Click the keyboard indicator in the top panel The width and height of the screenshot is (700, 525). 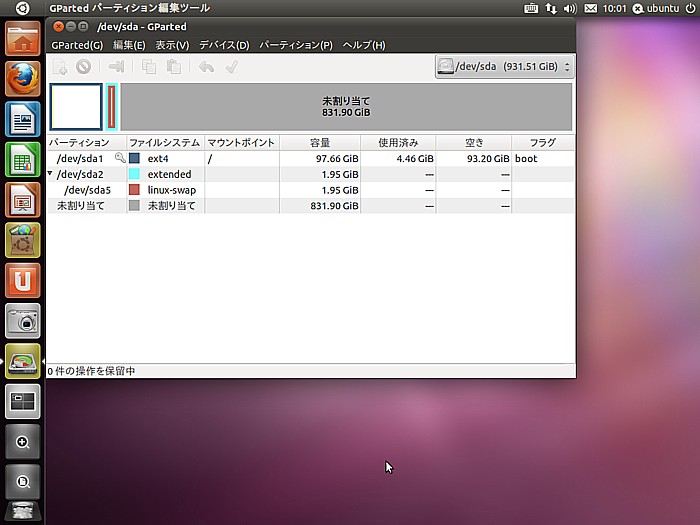point(531,8)
